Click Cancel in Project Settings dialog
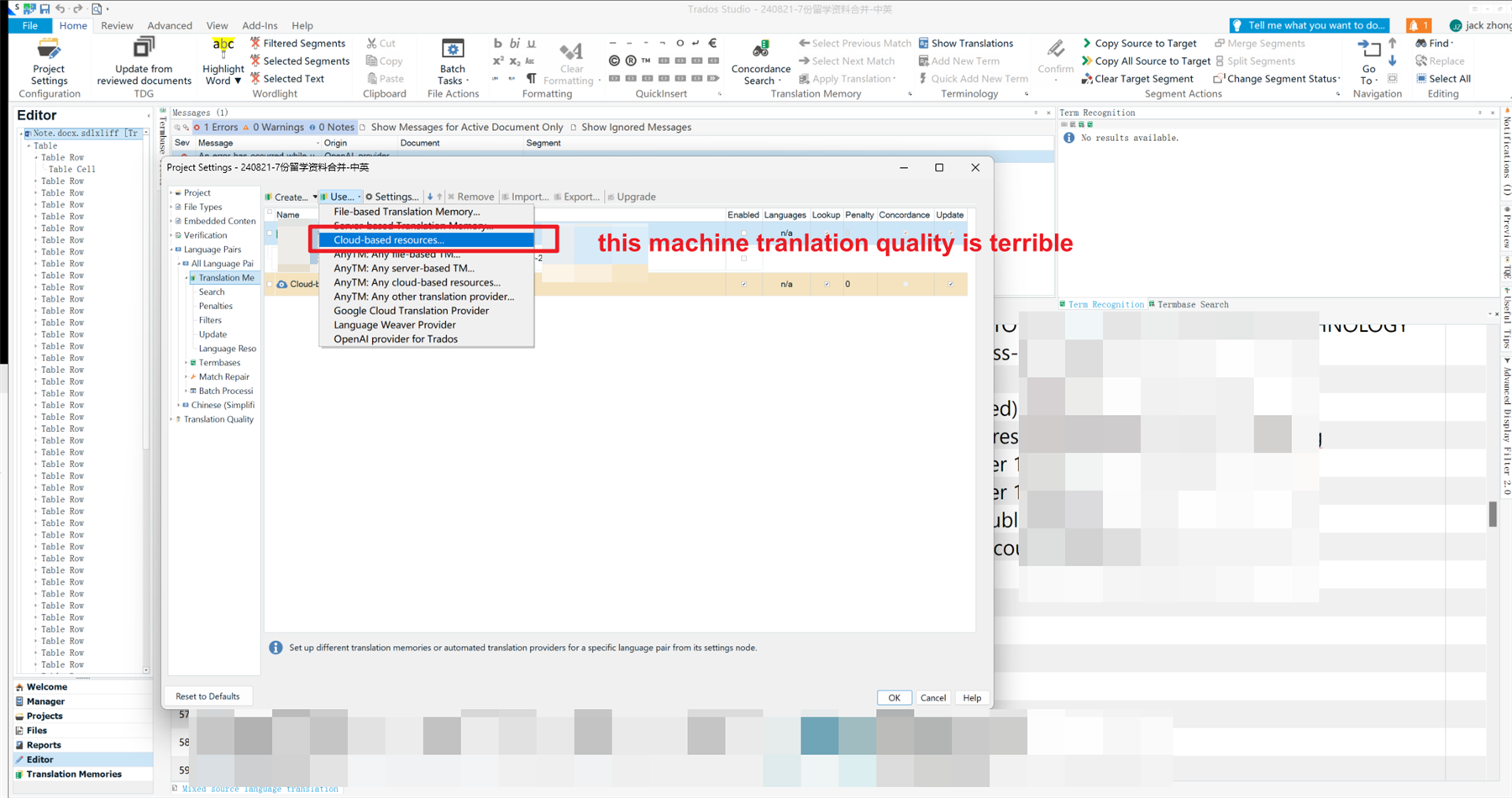 (x=932, y=698)
